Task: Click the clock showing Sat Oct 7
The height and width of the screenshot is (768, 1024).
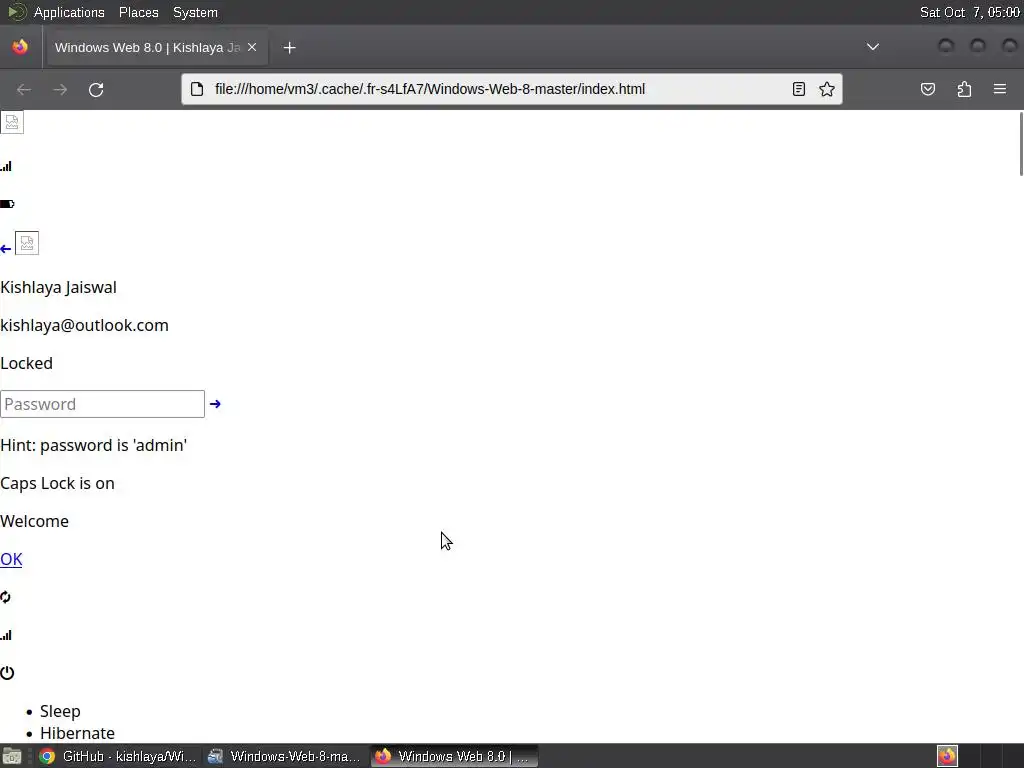Action: point(969,12)
